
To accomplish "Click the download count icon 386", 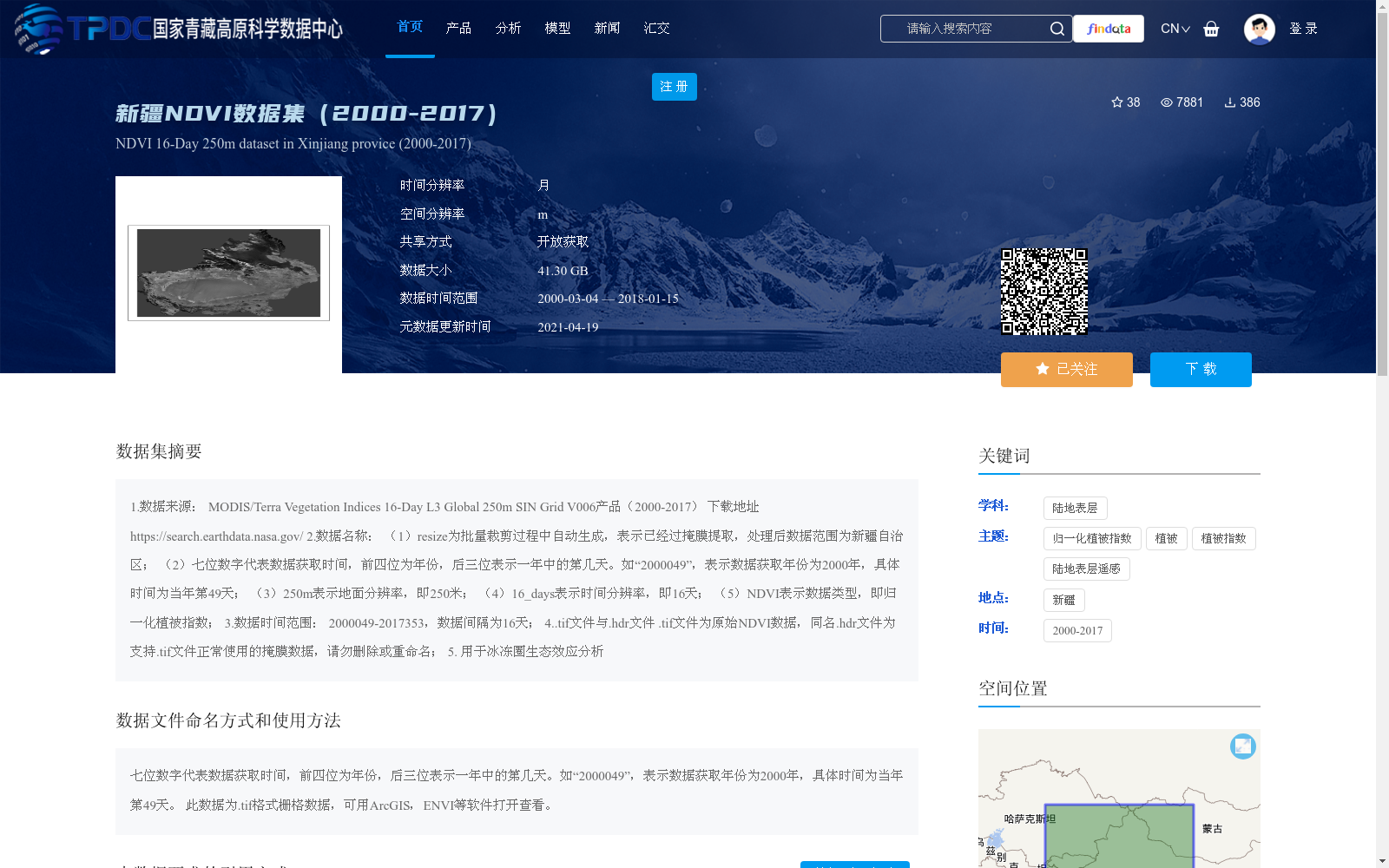I will point(1242,102).
